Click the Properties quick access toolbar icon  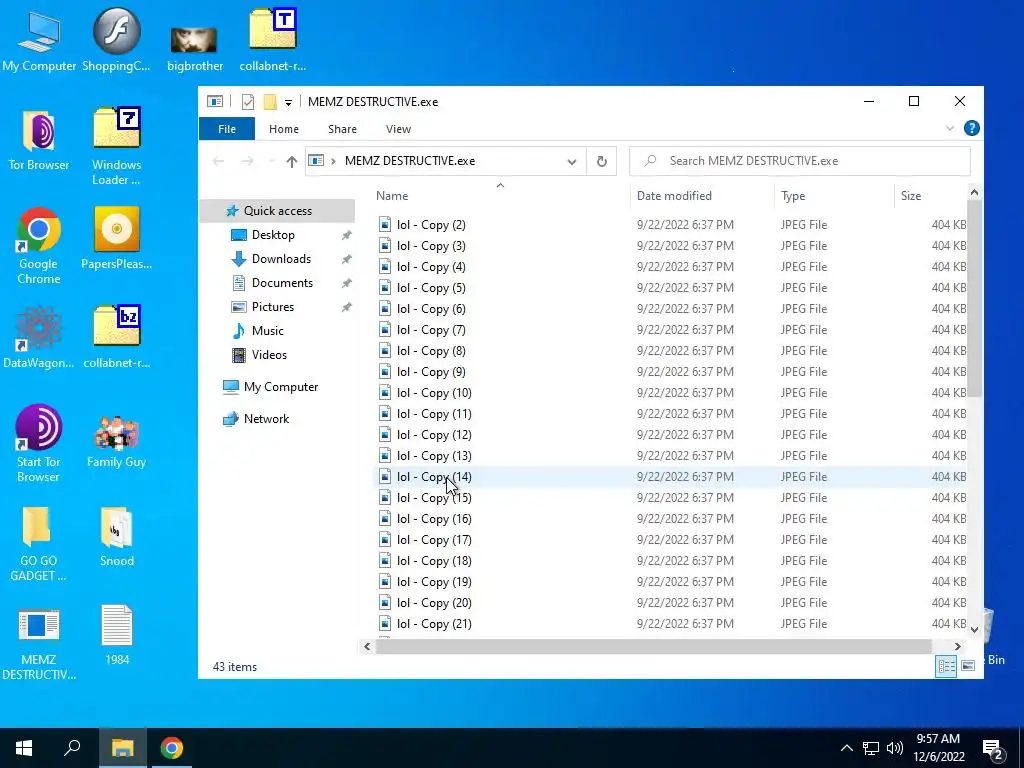tap(248, 102)
